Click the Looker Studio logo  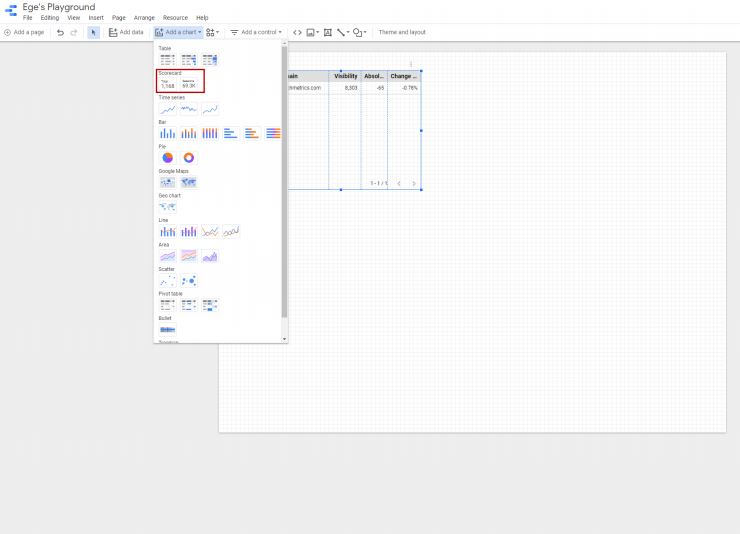pos(10,10)
